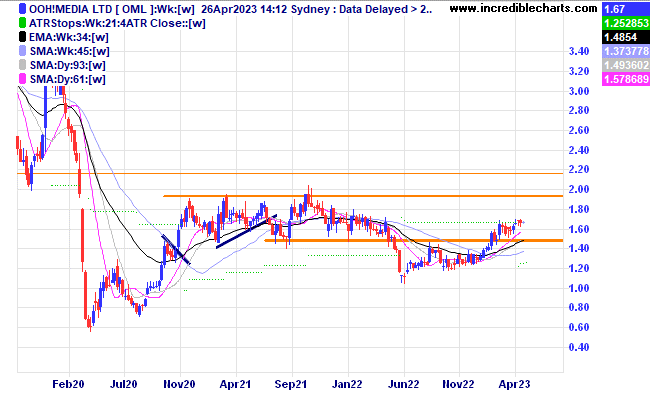The image size is (651, 395).
Task: Click the Jun22 date axis label
Action: click(x=403, y=384)
